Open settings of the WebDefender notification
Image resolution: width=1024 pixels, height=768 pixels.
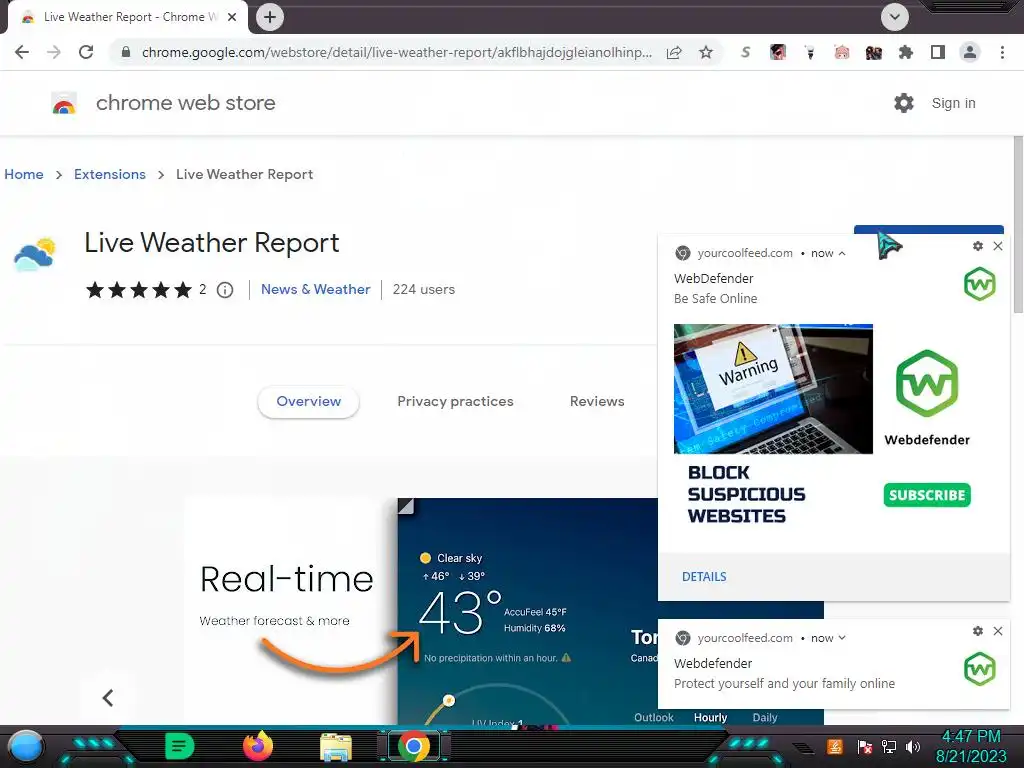click(978, 246)
